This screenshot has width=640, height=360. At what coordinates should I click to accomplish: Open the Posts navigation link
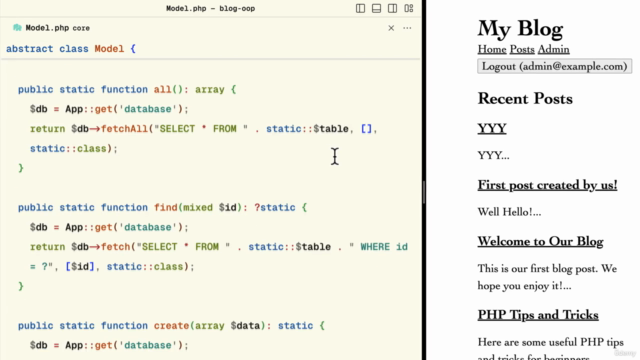click(522, 49)
